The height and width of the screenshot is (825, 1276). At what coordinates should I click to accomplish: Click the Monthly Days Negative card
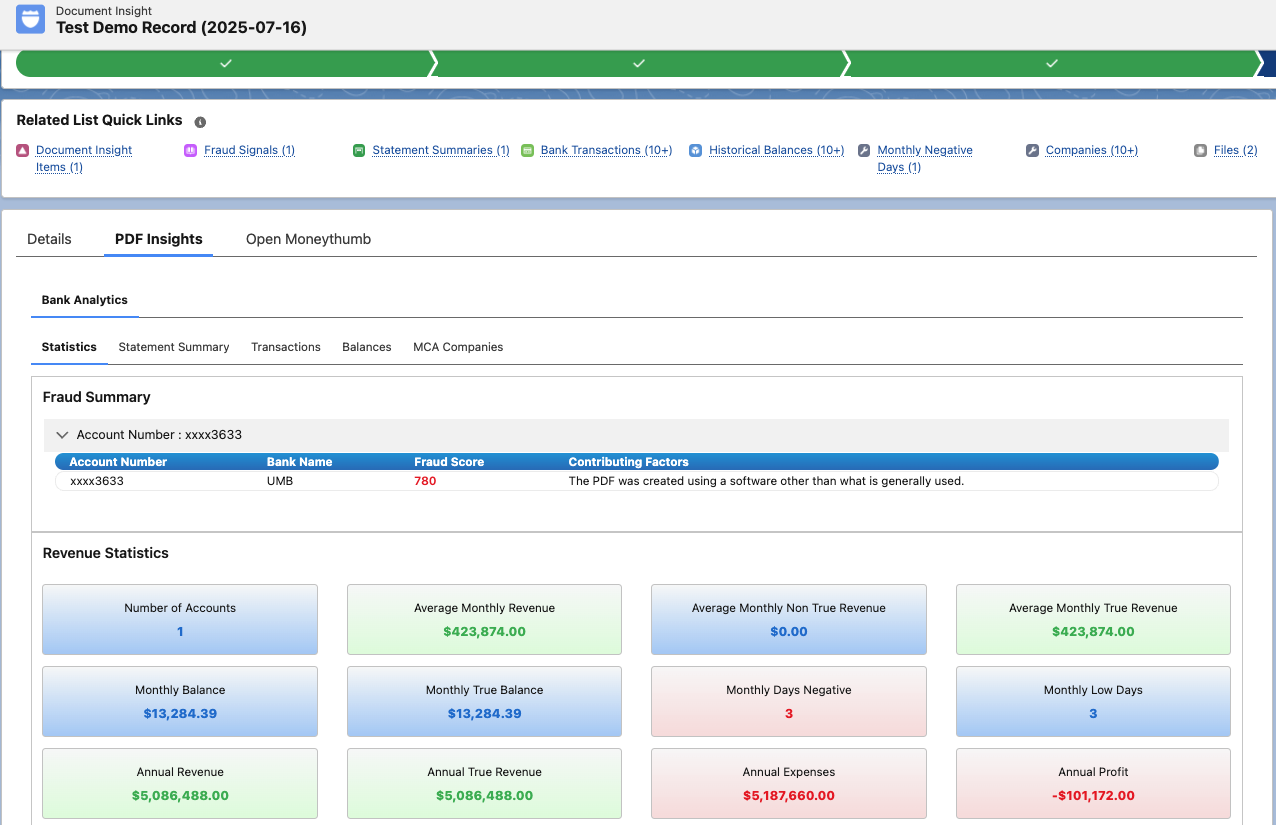(x=789, y=702)
